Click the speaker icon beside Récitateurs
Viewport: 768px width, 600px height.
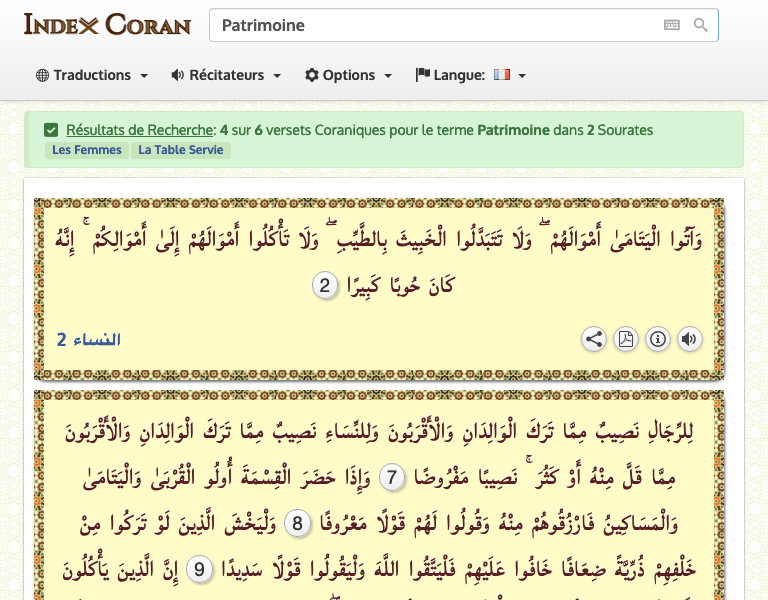click(x=177, y=75)
